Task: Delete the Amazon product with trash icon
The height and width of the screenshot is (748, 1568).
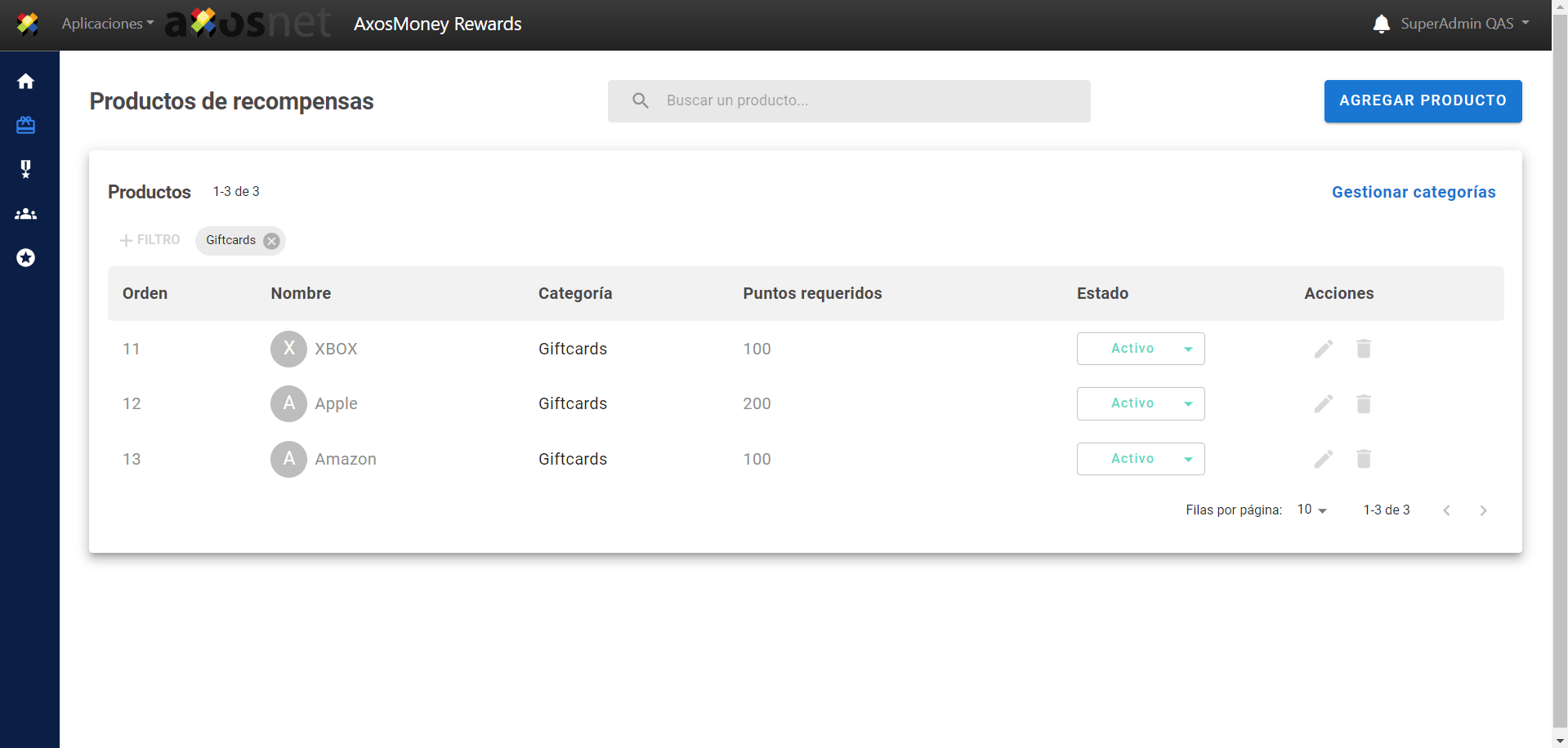Action: coord(1363,459)
